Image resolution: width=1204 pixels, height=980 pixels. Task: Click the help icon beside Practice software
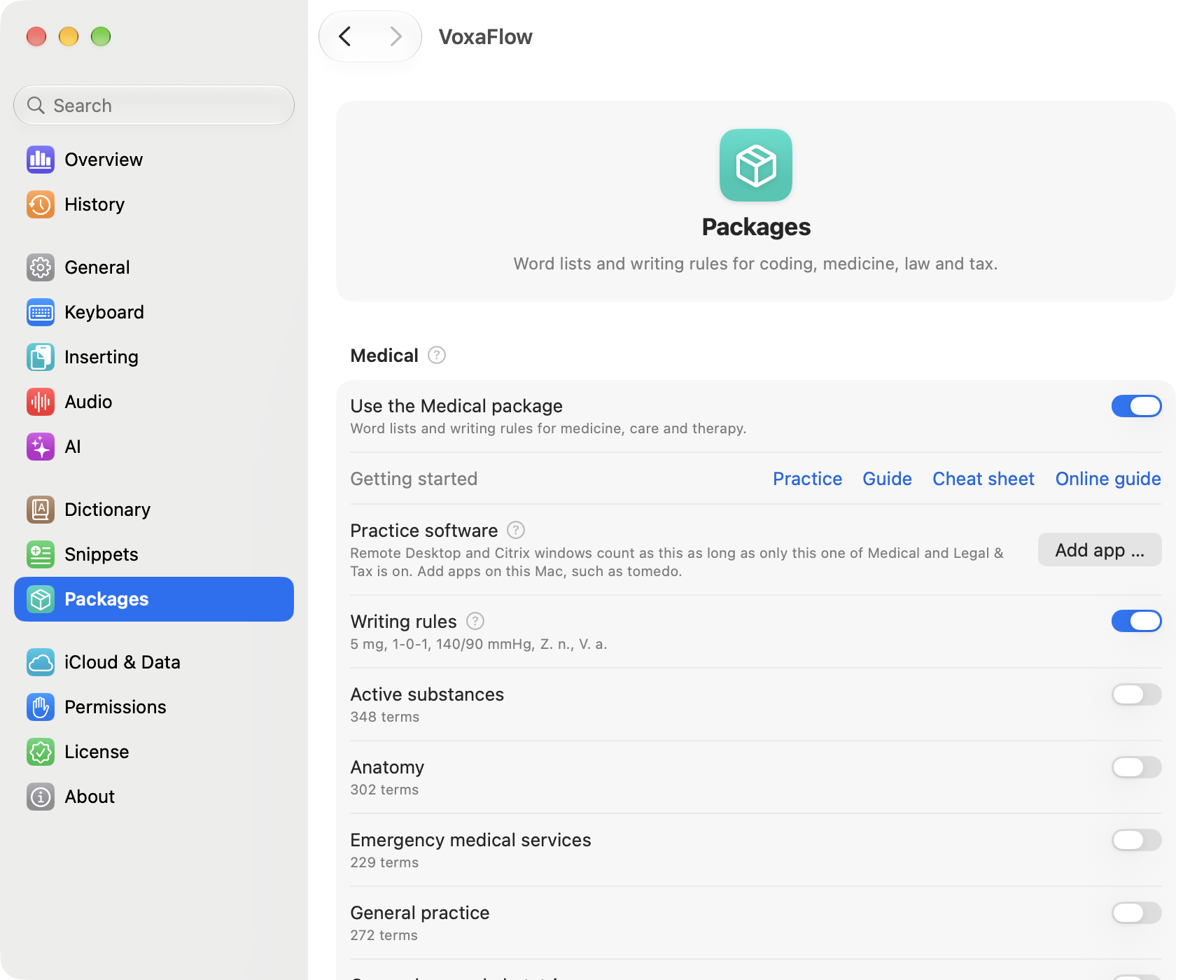coord(516,531)
